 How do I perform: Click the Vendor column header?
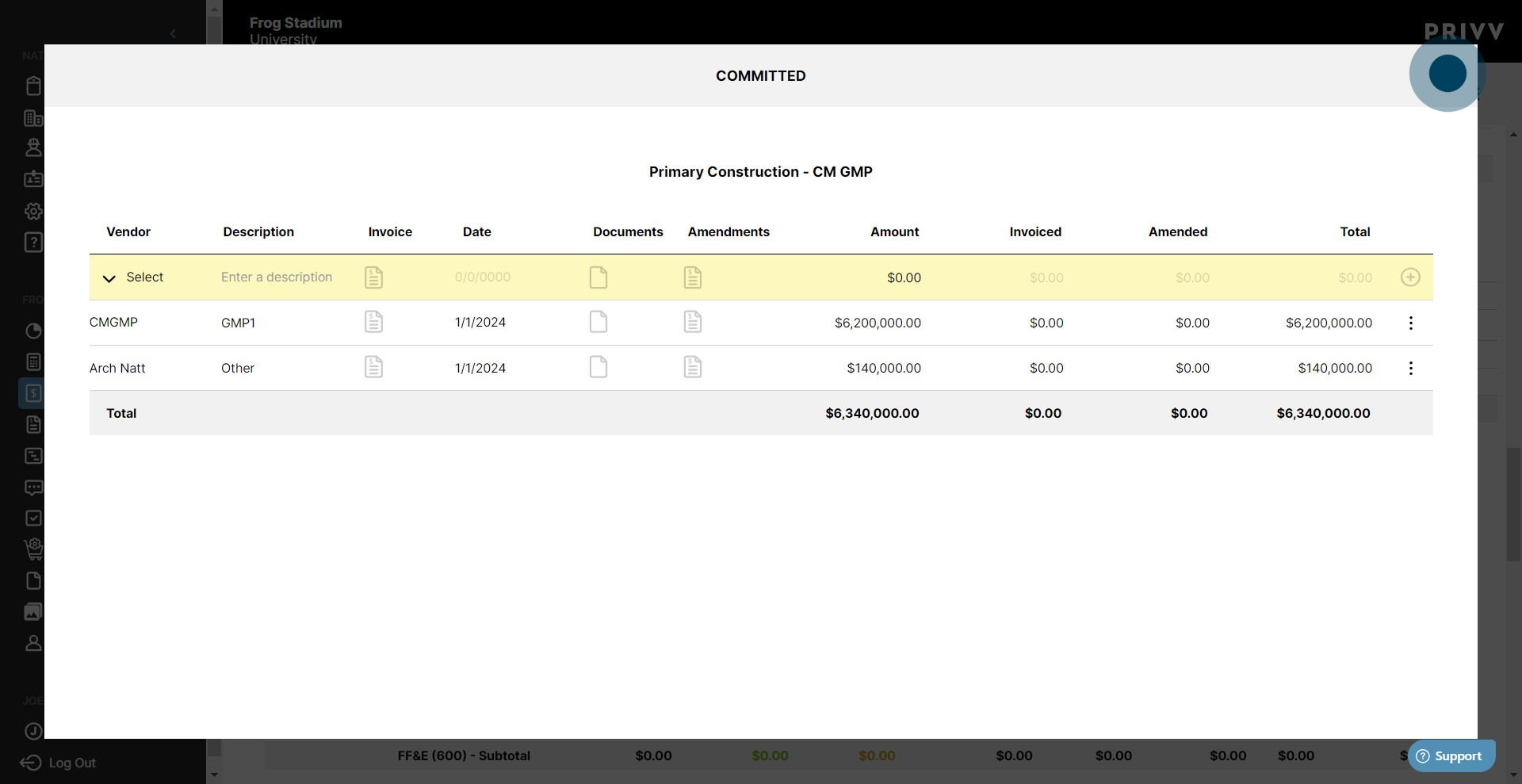(x=128, y=231)
